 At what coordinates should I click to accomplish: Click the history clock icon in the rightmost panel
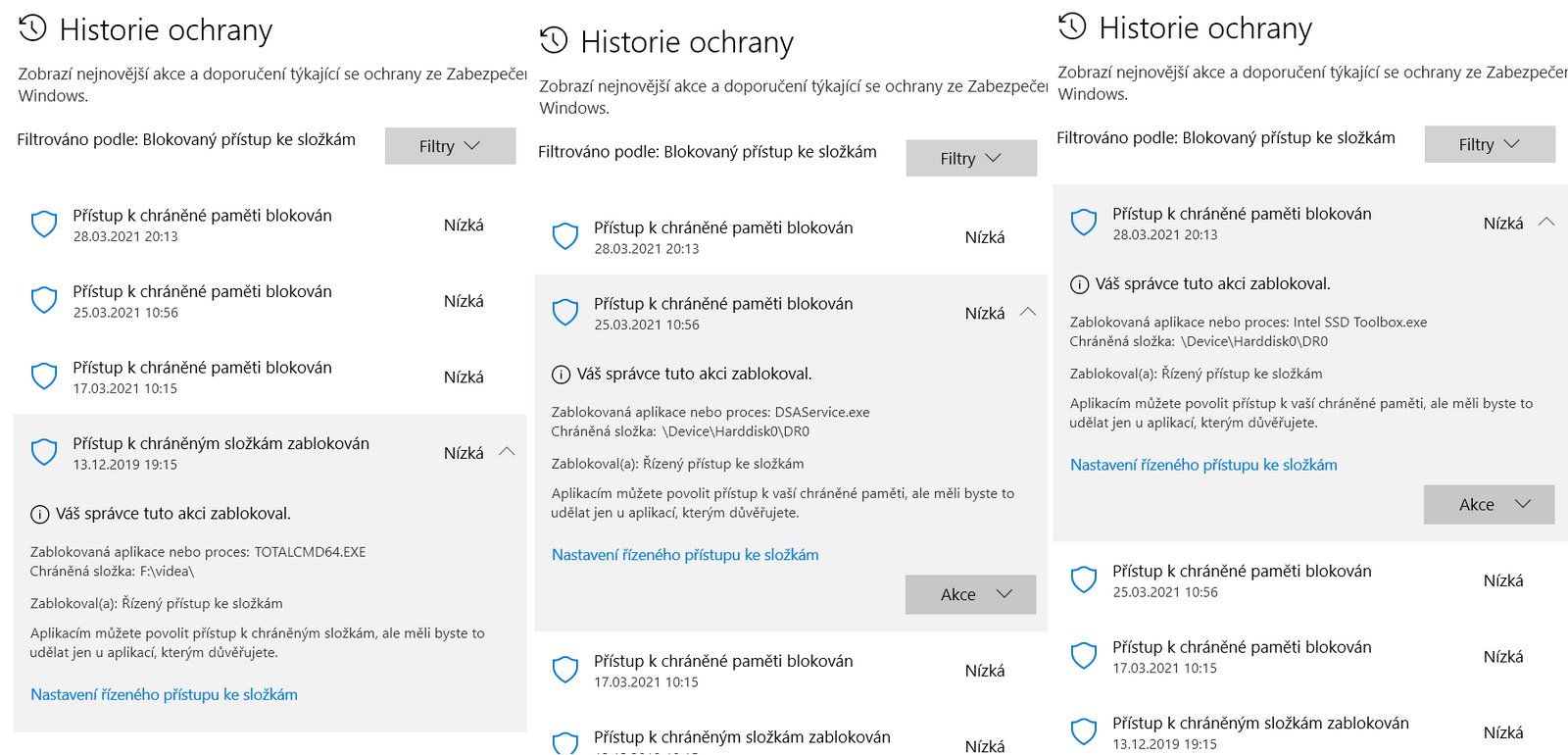coord(1073,26)
